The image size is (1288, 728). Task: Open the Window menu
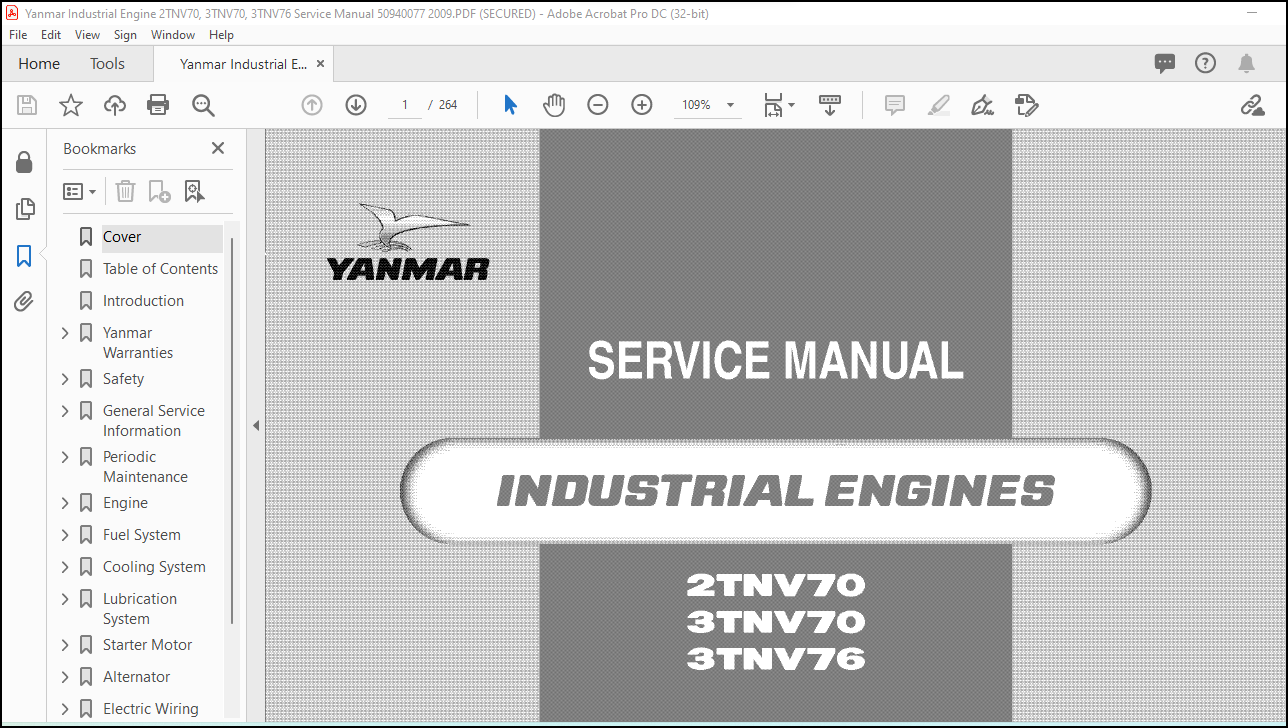(173, 34)
